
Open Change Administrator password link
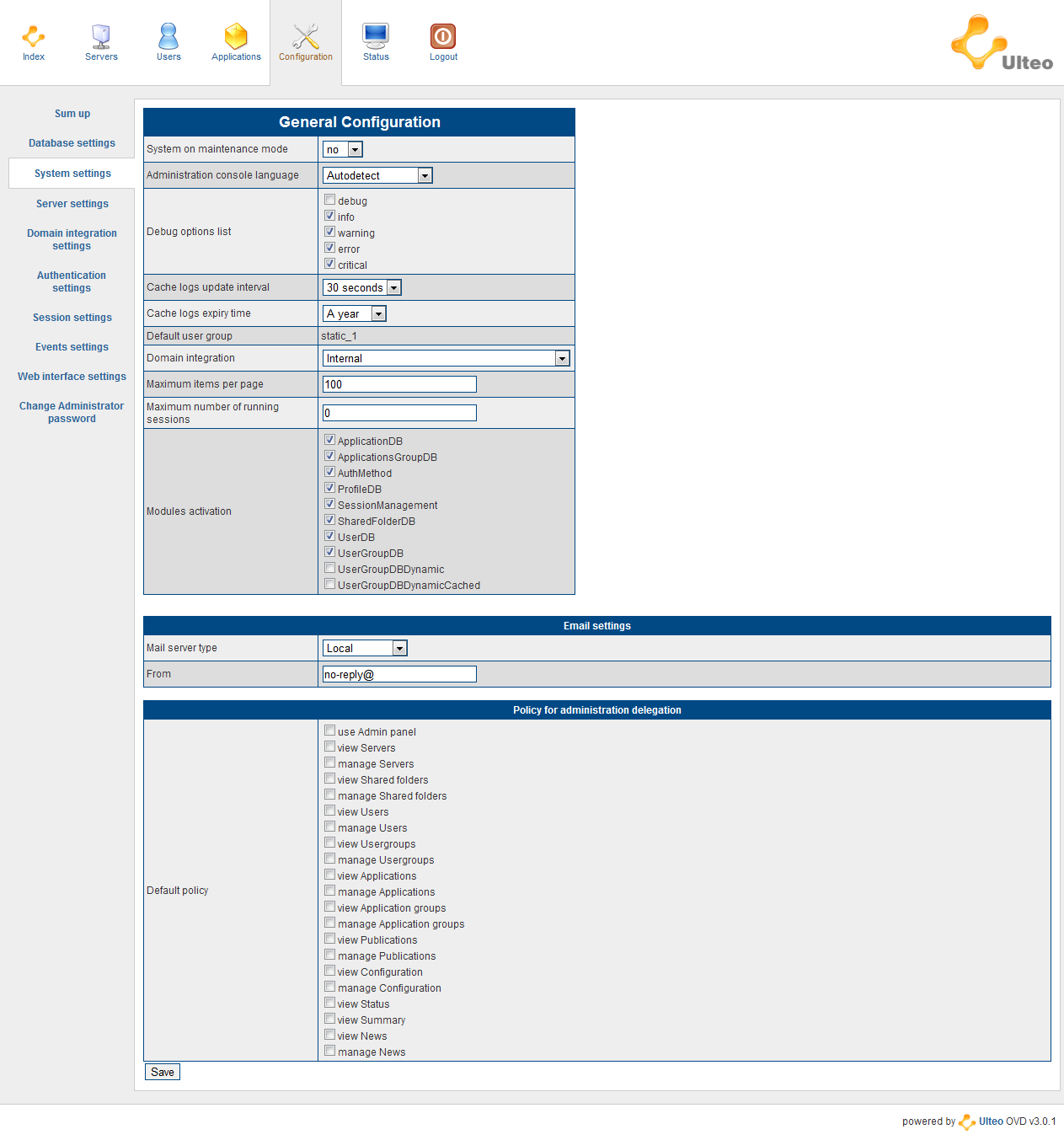point(72,412)
